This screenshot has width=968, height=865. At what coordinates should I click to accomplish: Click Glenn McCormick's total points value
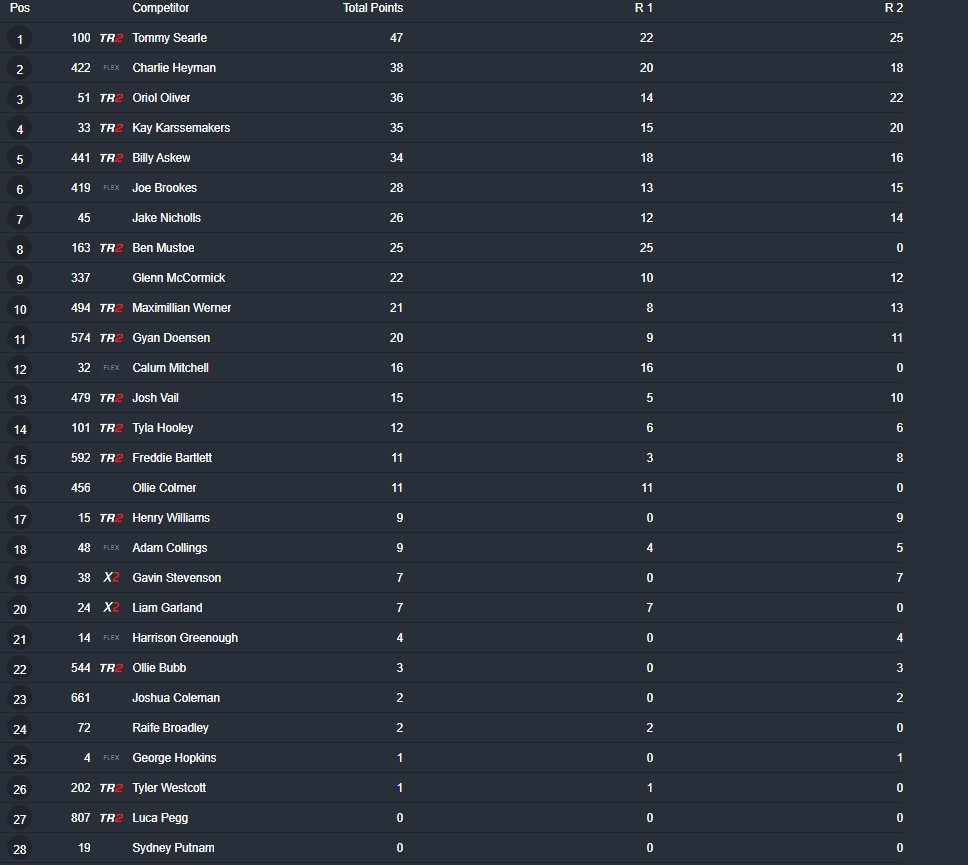(396, 278)
